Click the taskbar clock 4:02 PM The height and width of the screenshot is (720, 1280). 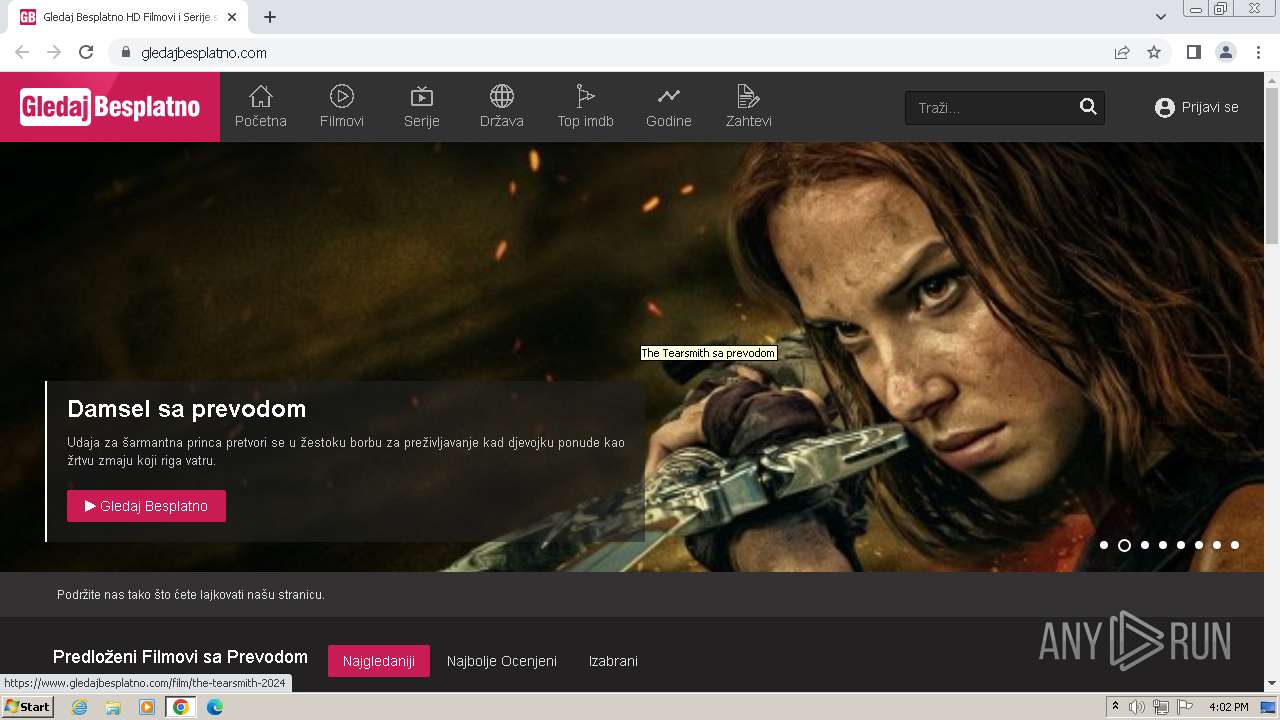pos(1228,707)
